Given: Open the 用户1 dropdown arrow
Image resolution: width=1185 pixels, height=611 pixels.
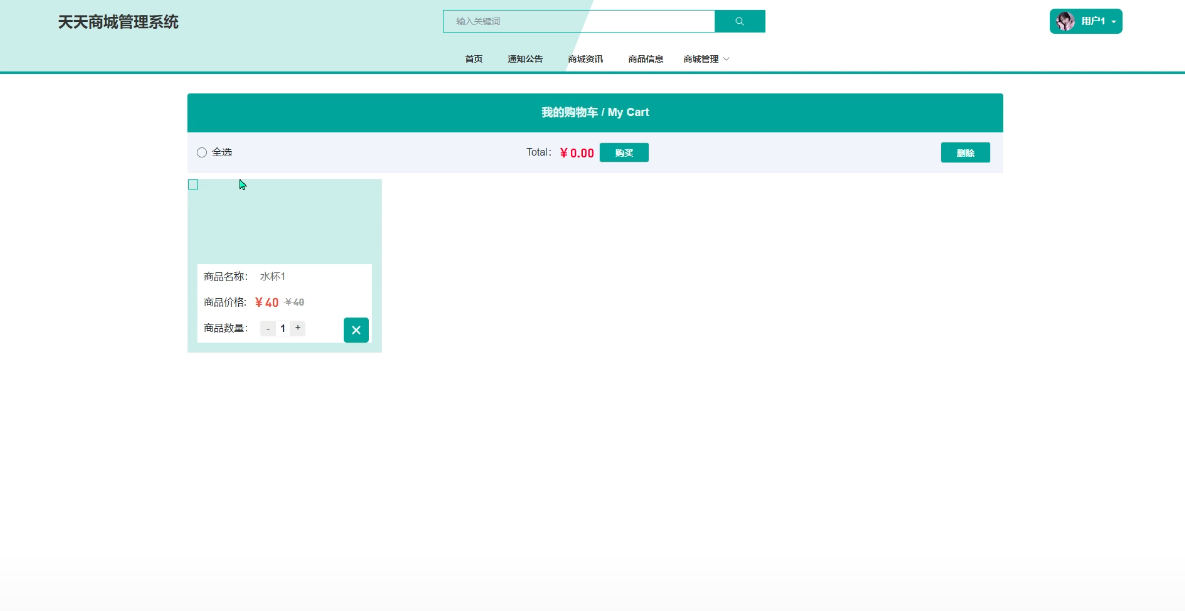Looking at the screenshot, I should (x=1114, y=22).
